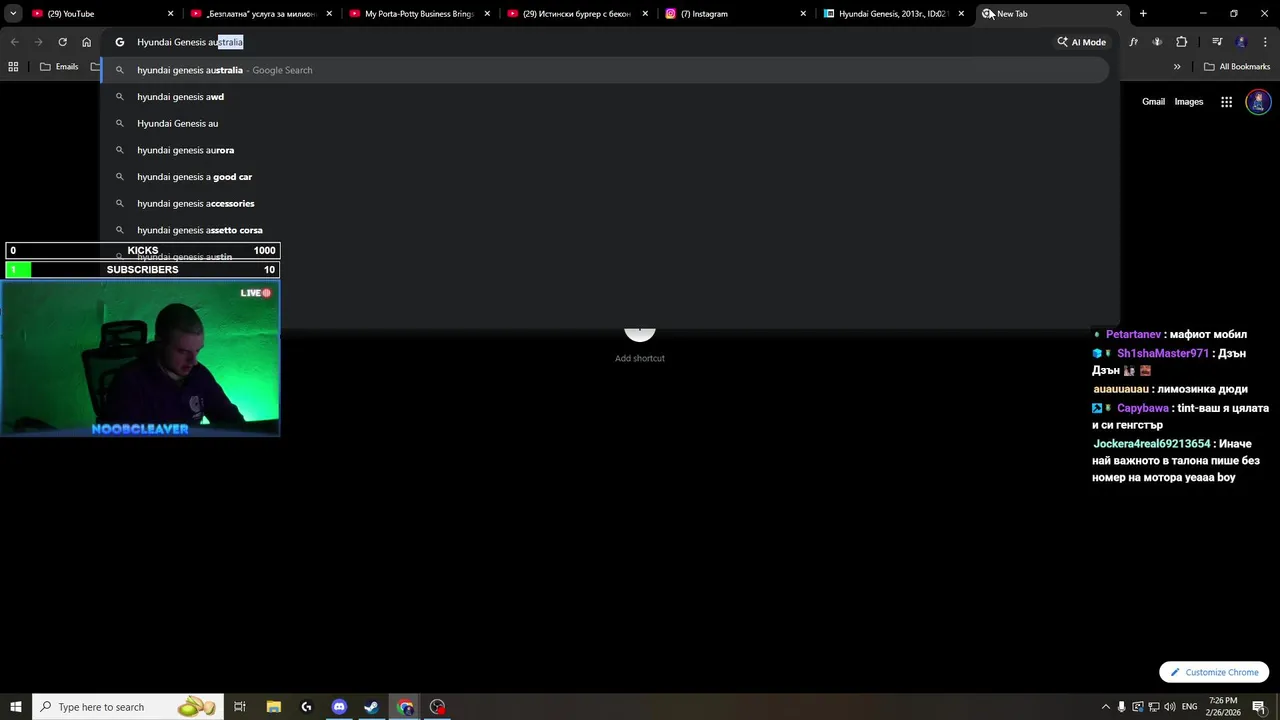The image size is (1280, 720).
Task: Click chat username Sh1shaMaster971
Action: tap(1163, 354)
